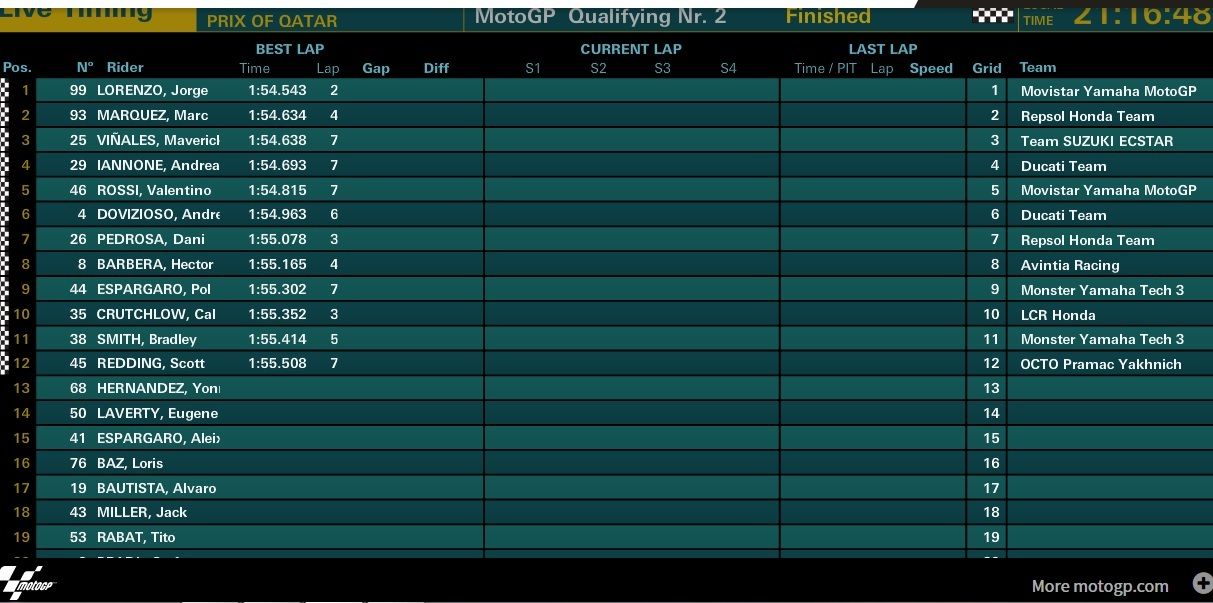Screen dimensions: 1213x603
Task: Select rider BAZ, Loris
Action: coord(130,464)
